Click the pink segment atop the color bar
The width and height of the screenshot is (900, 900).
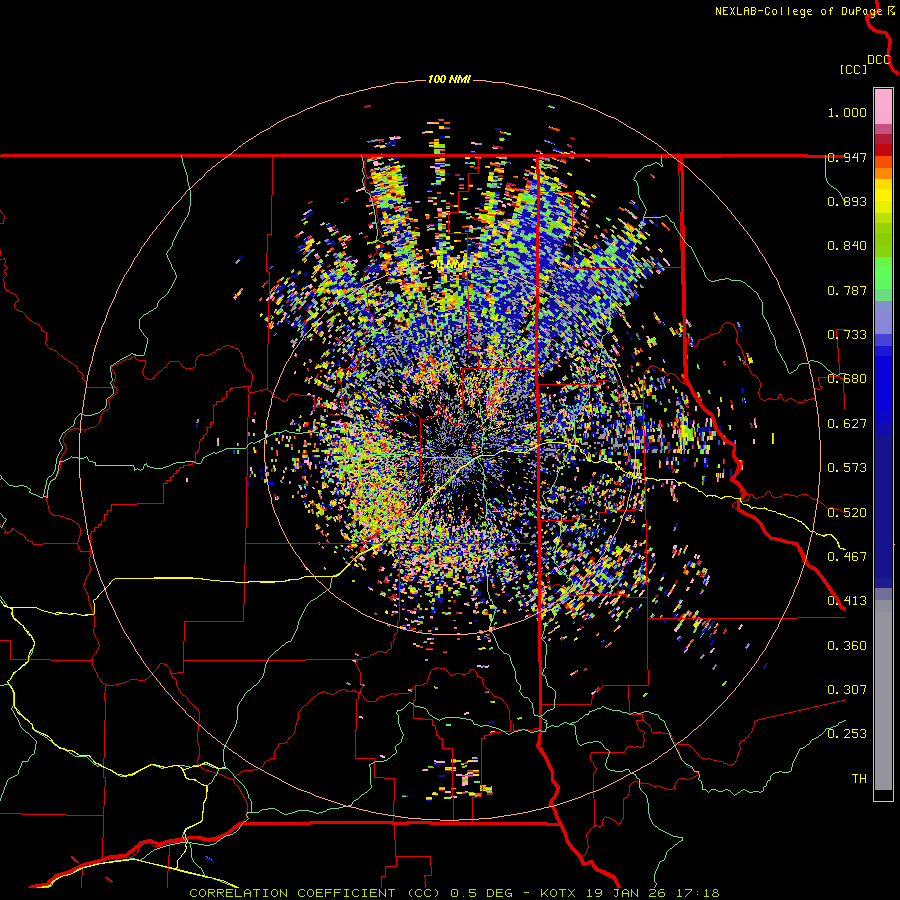click(x=883, y=106)
